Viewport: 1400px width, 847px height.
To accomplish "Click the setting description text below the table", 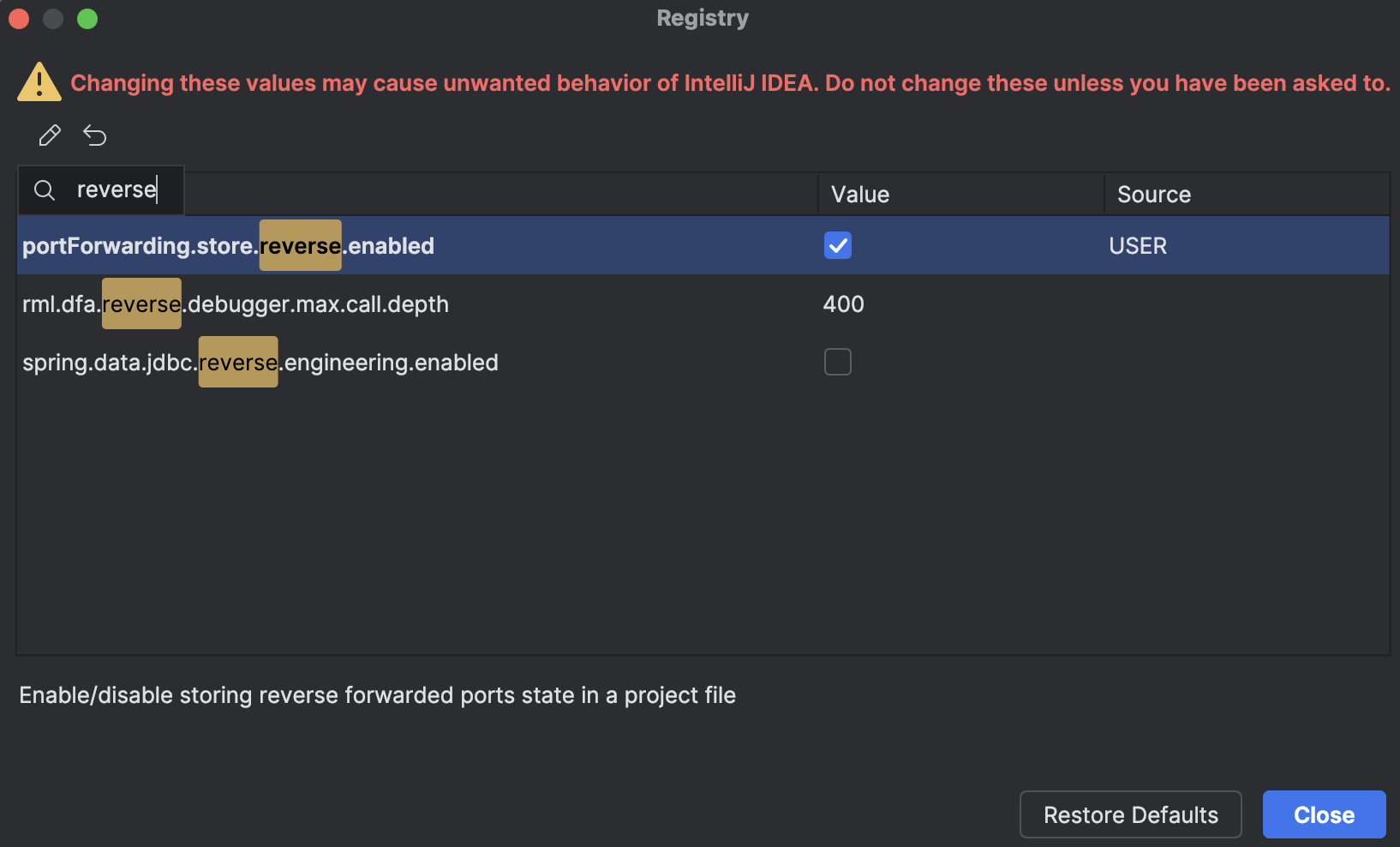I will pos(377,695).
